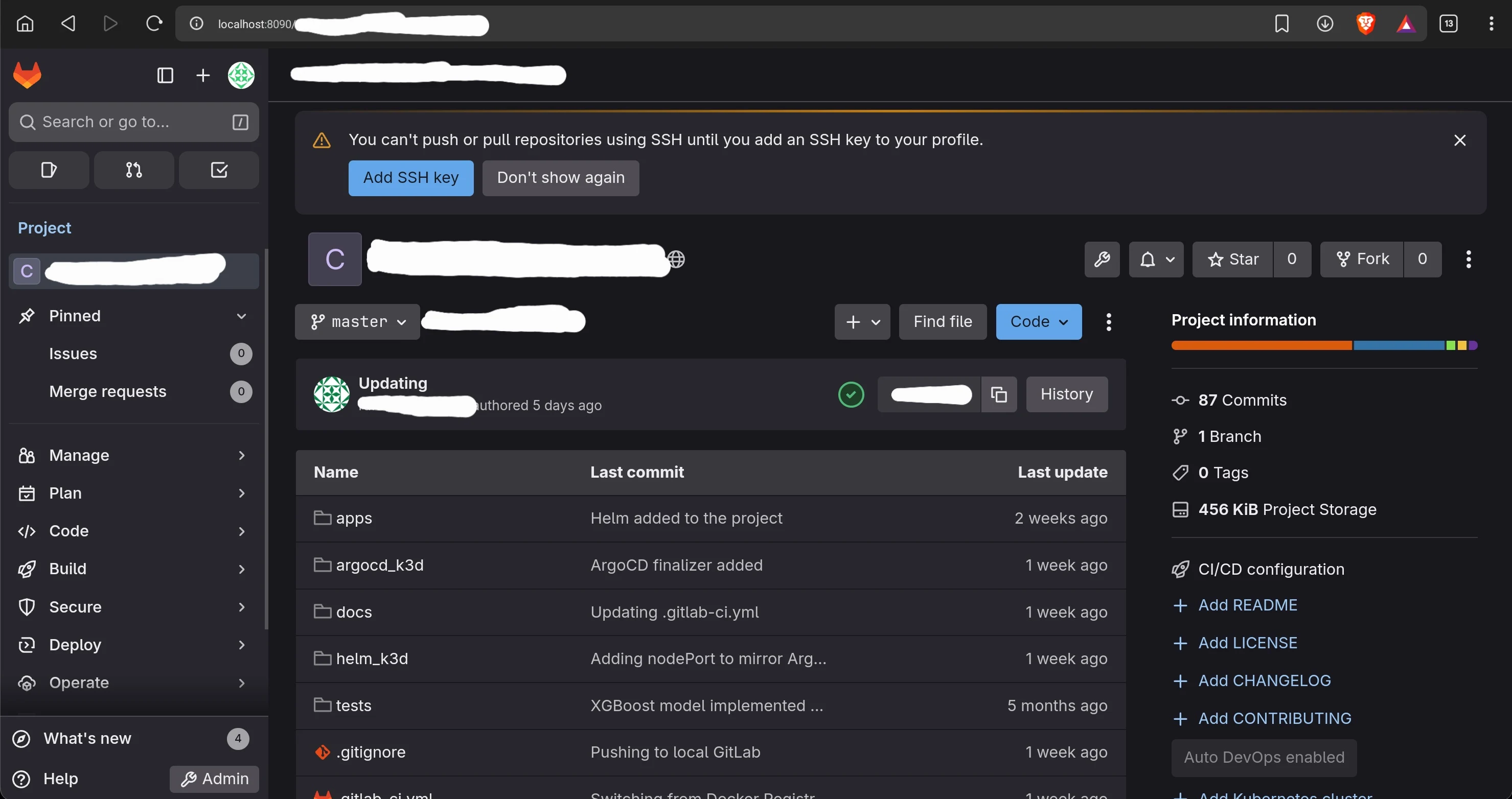Toggle the sidebar collapse icon
This screenshot has width=1512, height=799.
tap(165, 75)
